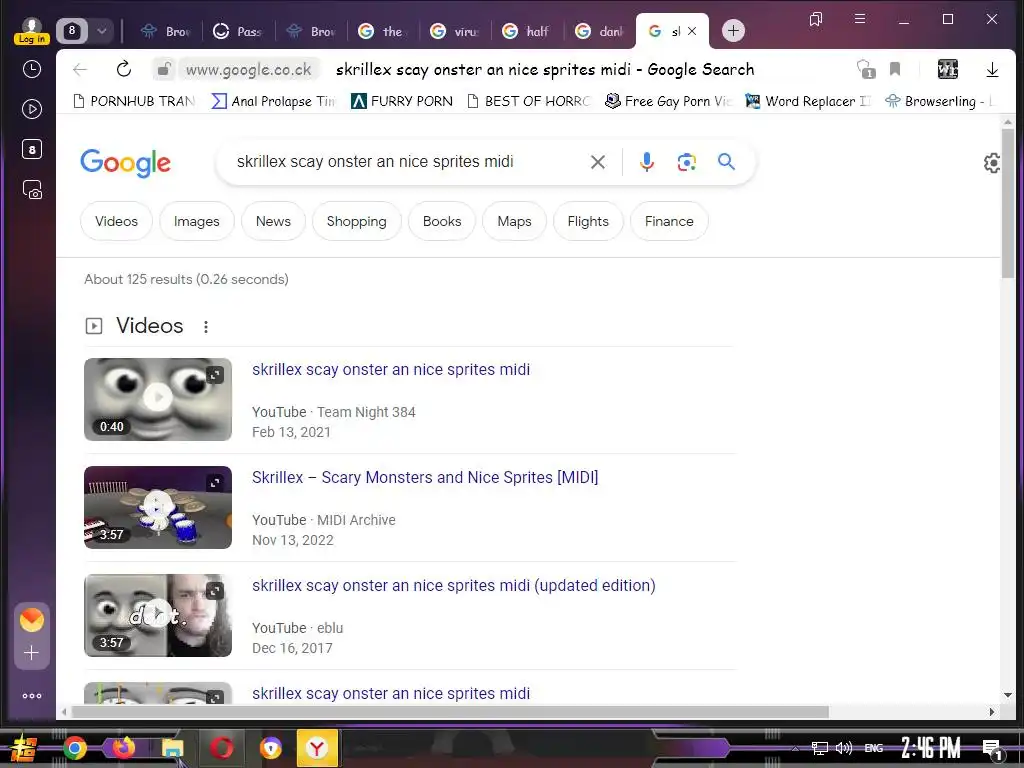1024x768 pixels.
Task: Click the site lock icon
Action: [165, 69]
